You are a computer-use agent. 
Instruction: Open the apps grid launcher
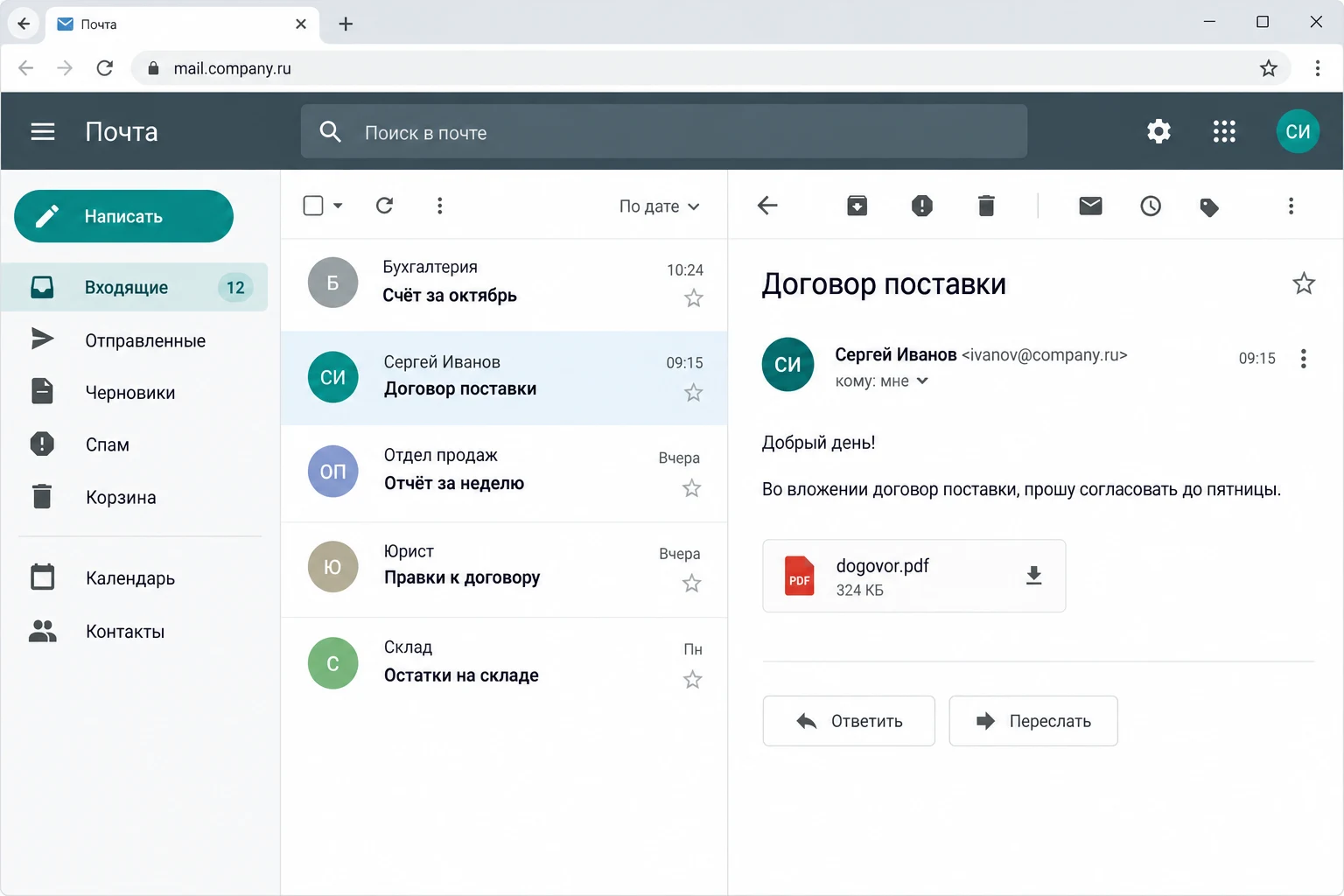click(x=1224, y=131)
